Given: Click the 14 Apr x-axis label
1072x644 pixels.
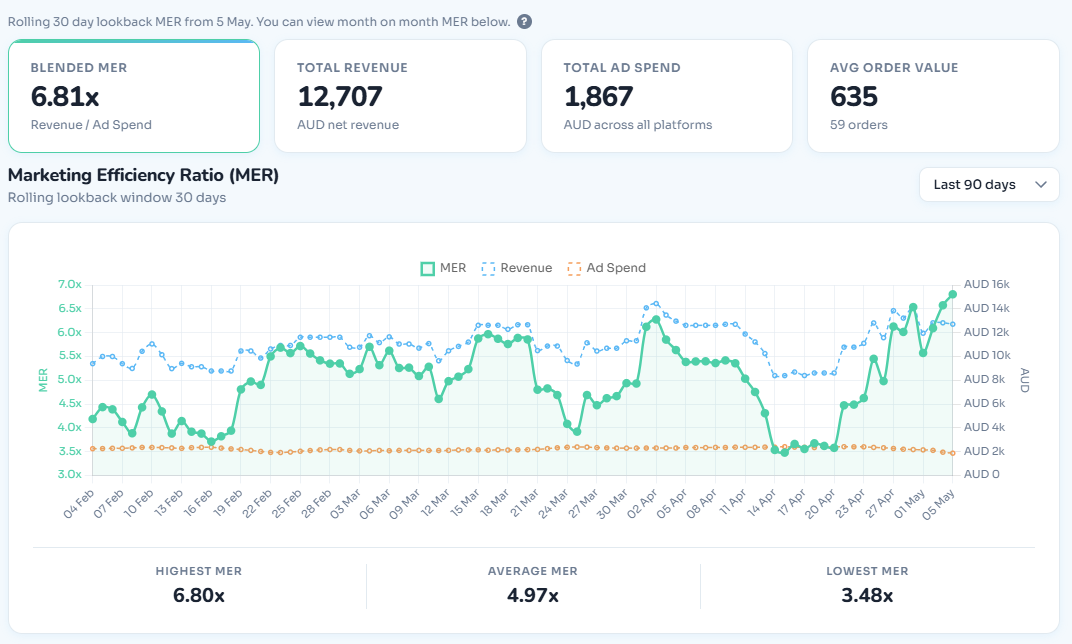Looking at the screenshot, I should (x=762, y=503).
